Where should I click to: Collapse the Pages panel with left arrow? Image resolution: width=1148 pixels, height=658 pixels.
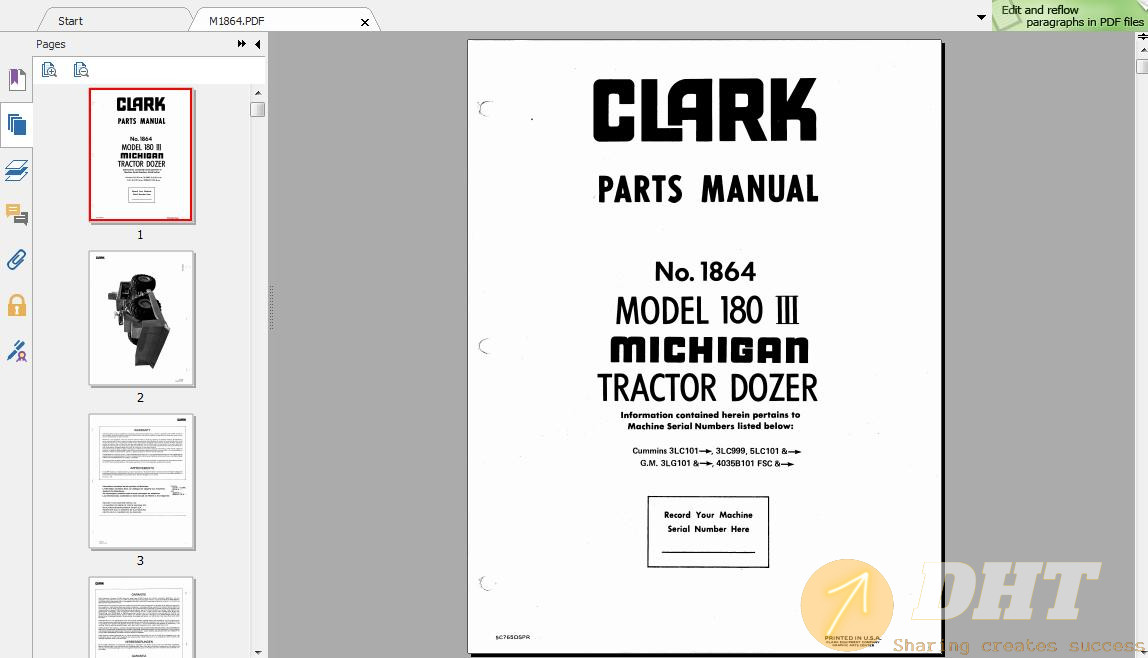click(258, 44)
